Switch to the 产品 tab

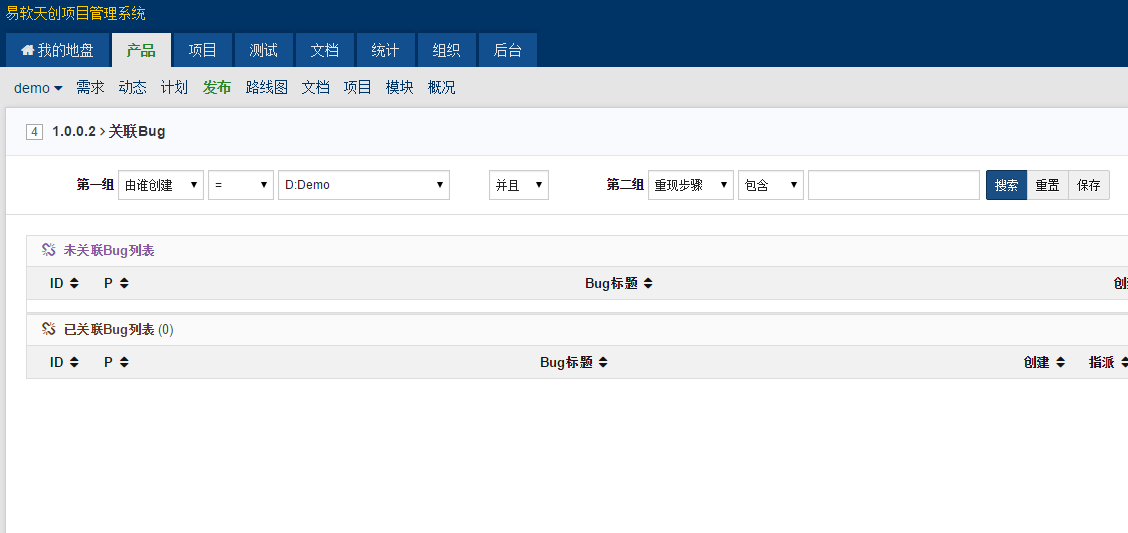pyautogui.click(x=141, y=50)
